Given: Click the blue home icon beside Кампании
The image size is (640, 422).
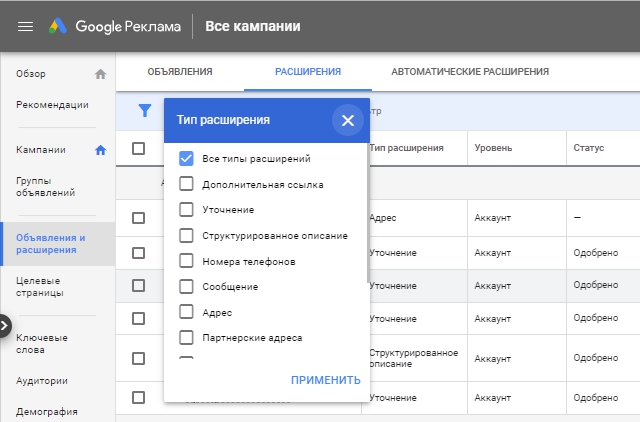Looking at the screenshot, I should point(100,150).
